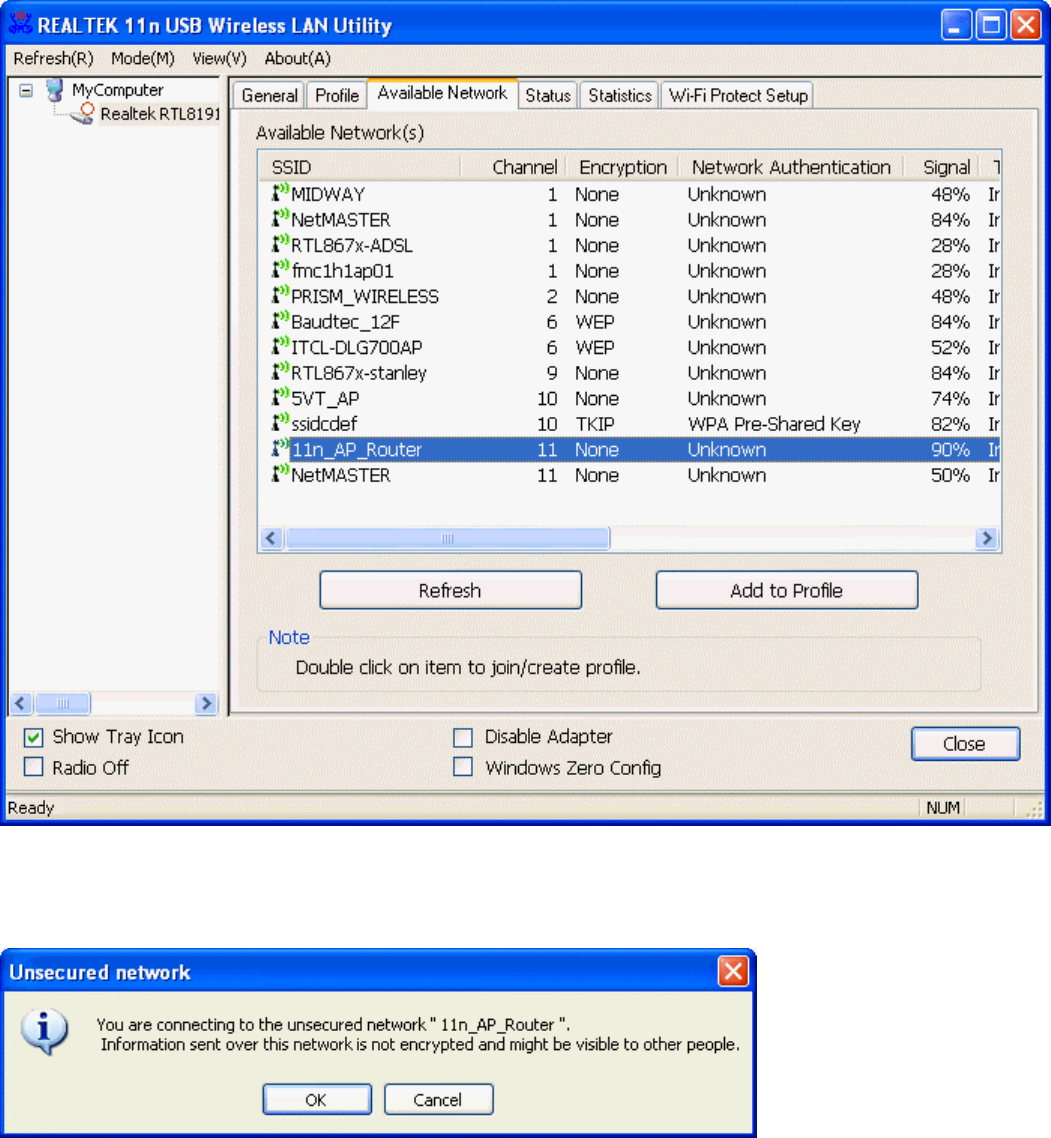Click OK in Unsecured network dialog
Viewport: 1051px width, 1138px height.
316,1100
